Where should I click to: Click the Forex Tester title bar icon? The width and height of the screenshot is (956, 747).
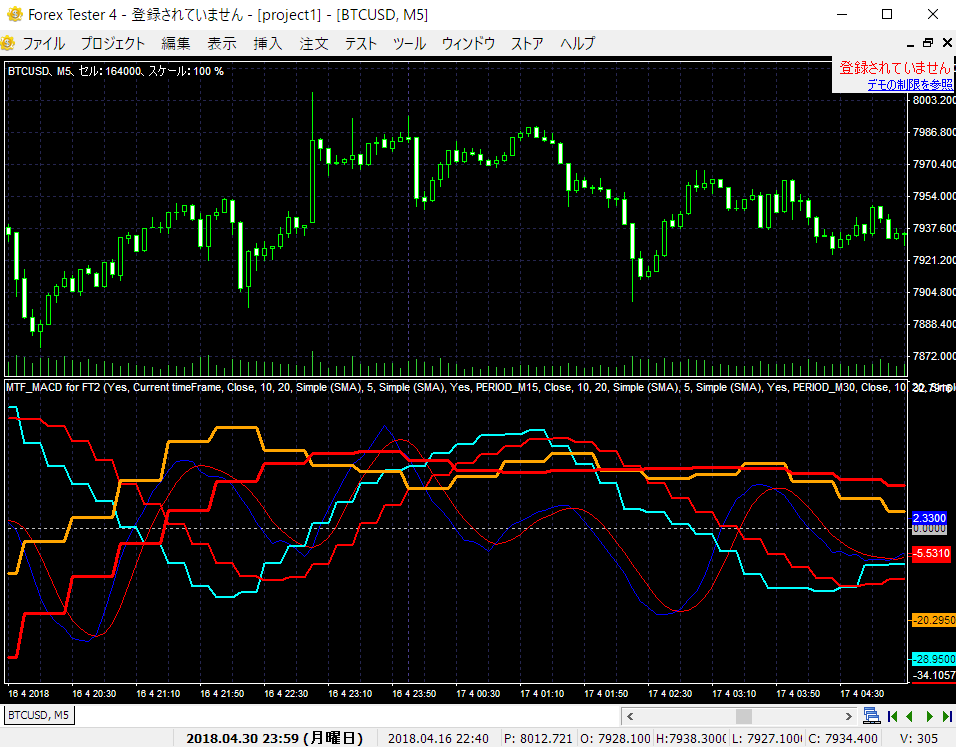point(15,14)
